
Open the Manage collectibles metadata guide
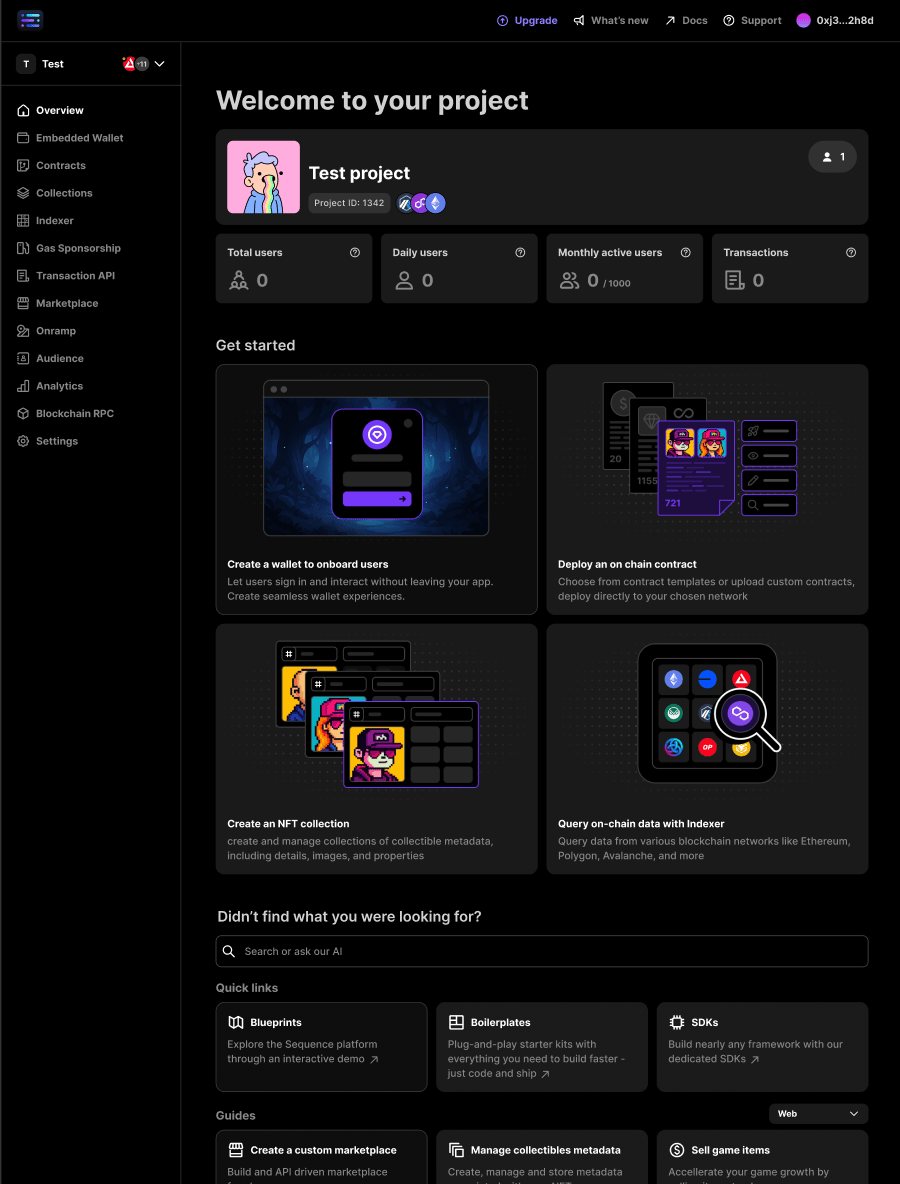542,1157
